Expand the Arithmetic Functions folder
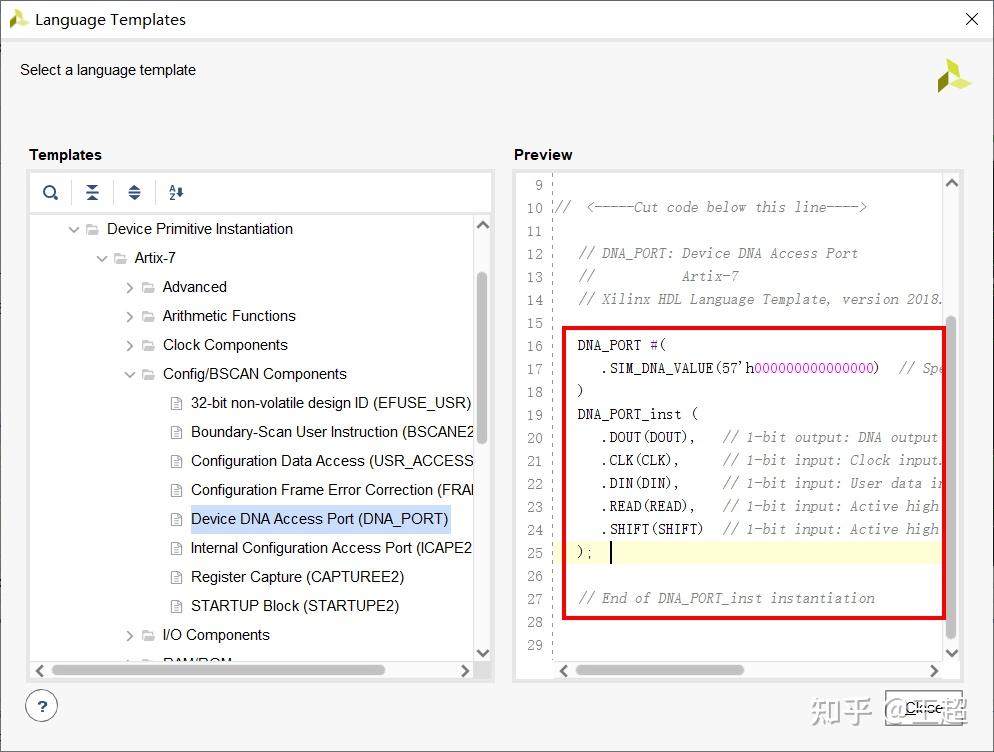Image resolution: width=994 pixels, height=752 pixels. pyautogui.click(x=129, y=316)
